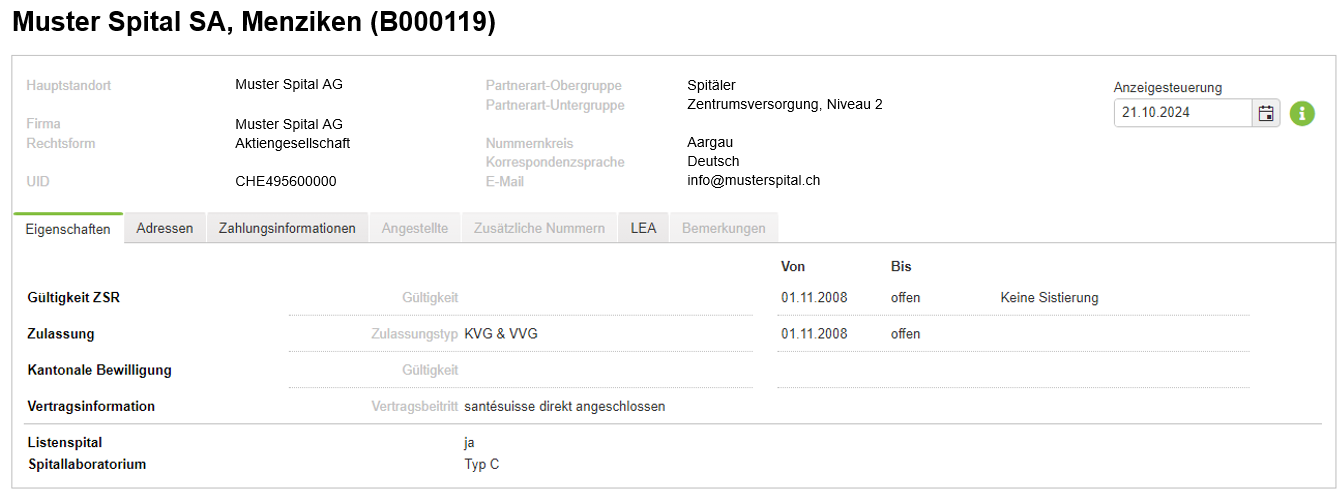This screenshot has height=497, width=1344.
Task: Click the Hauptstandort value Muster Spital AG
Action: 289,85
